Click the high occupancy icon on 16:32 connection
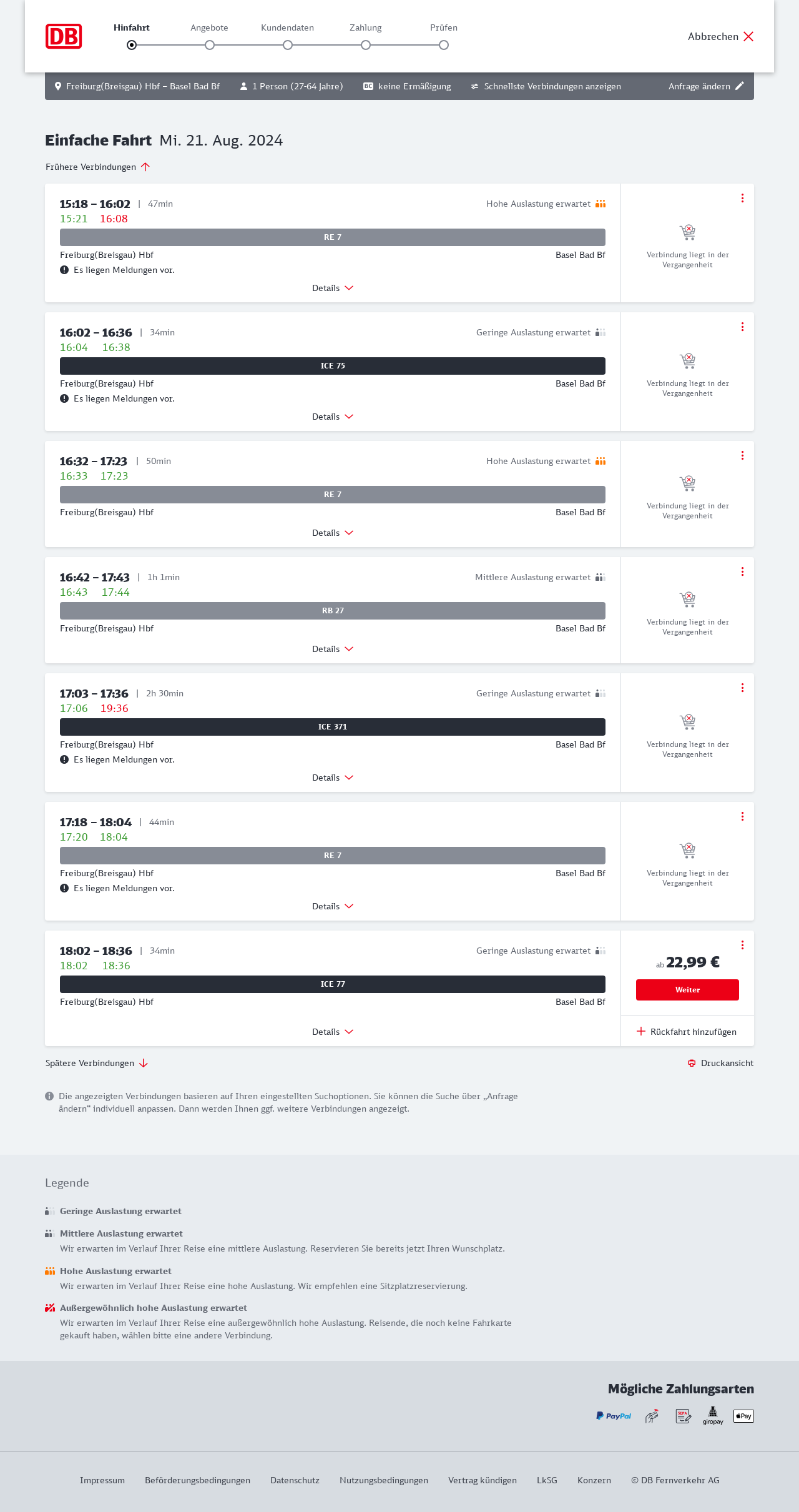 tap(600, 461)
